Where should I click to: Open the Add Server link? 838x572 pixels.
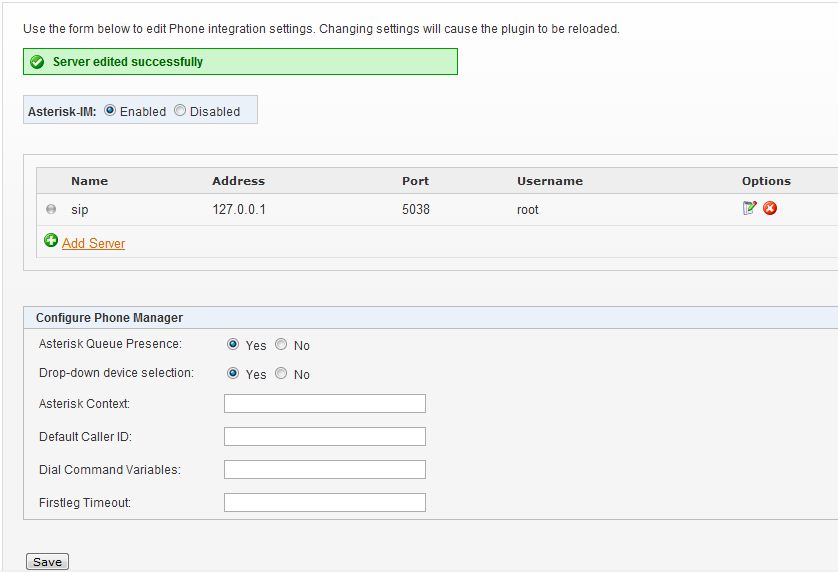click(93, 243)
